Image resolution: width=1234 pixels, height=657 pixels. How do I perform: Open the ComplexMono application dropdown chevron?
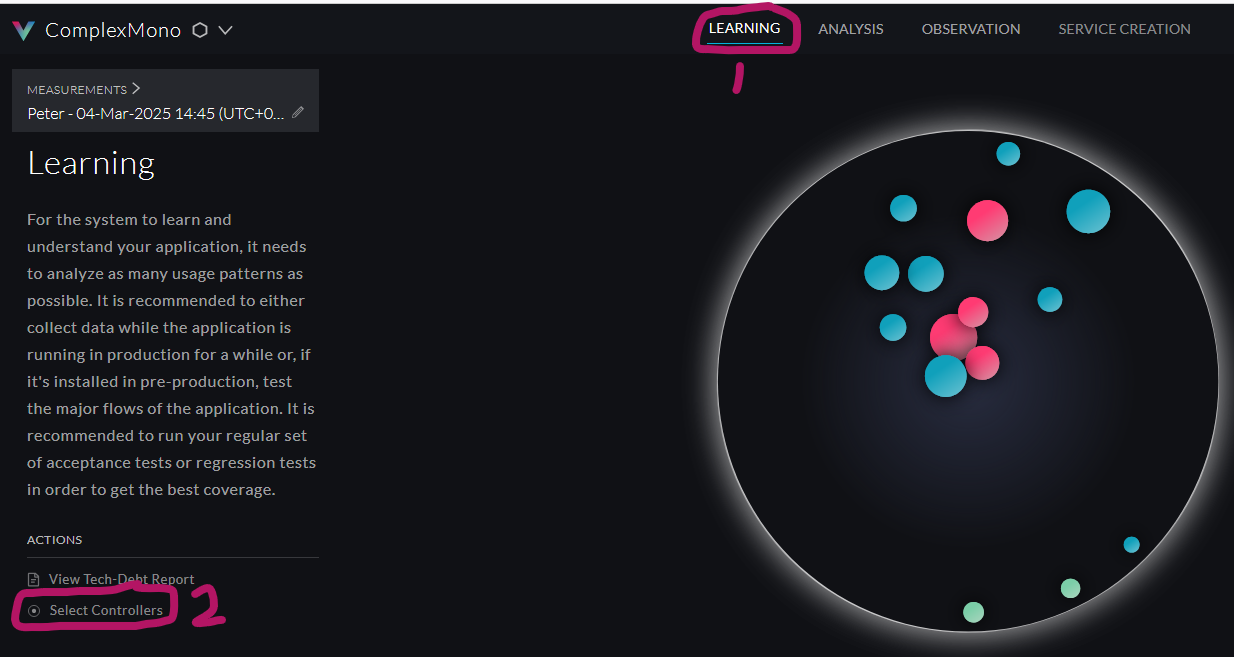pyautogui.click(x=226, y=31)
